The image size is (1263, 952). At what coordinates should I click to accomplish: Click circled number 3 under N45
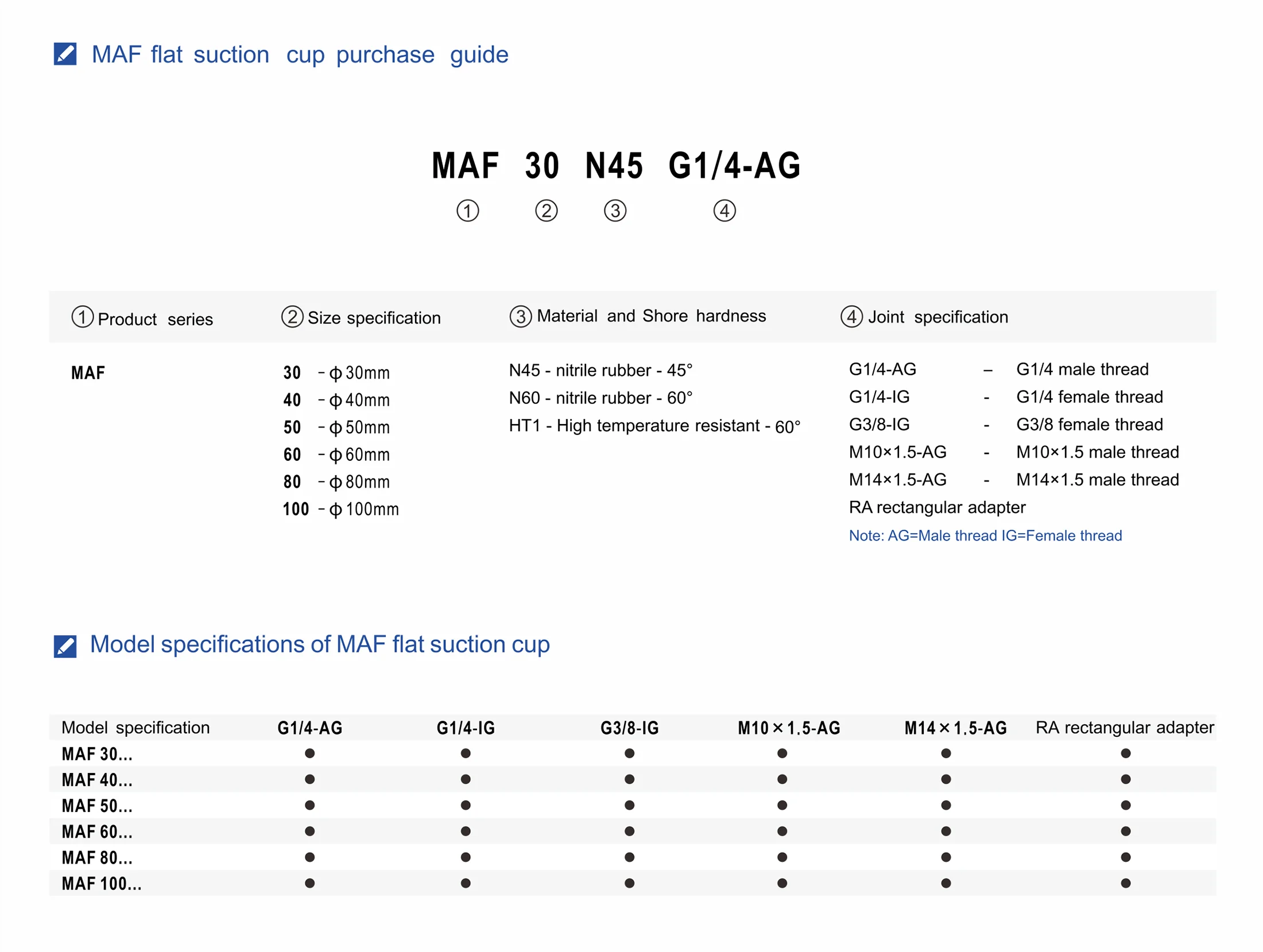[x=615, y=211]
